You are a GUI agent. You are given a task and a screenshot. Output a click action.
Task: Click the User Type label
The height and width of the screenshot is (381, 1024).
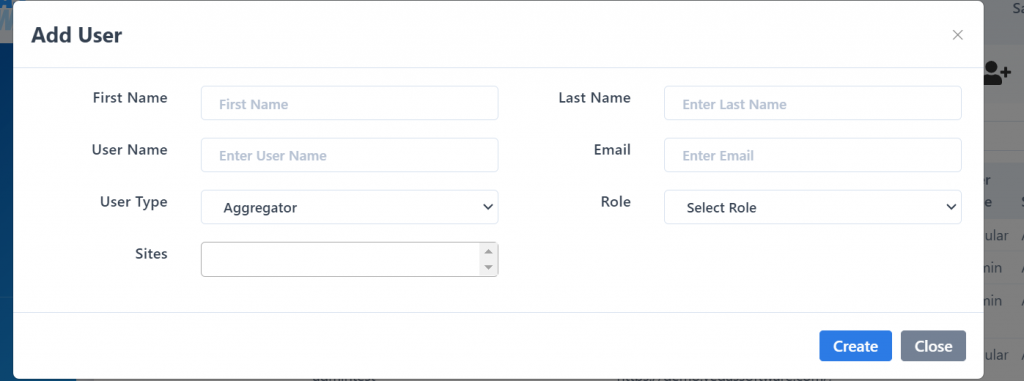(133, 202)
